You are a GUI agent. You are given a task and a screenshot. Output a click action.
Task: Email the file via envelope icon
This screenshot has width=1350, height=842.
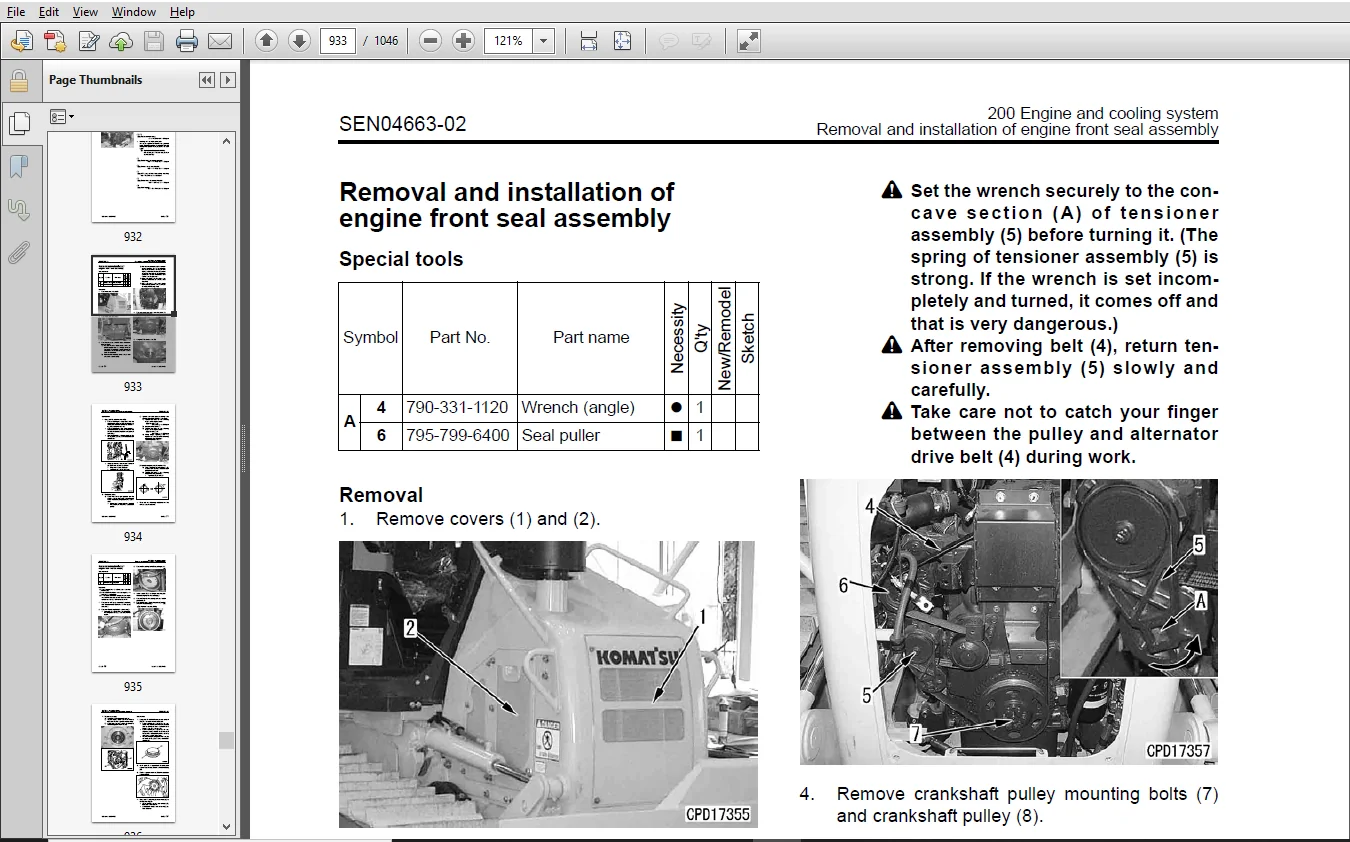[220, 41]
